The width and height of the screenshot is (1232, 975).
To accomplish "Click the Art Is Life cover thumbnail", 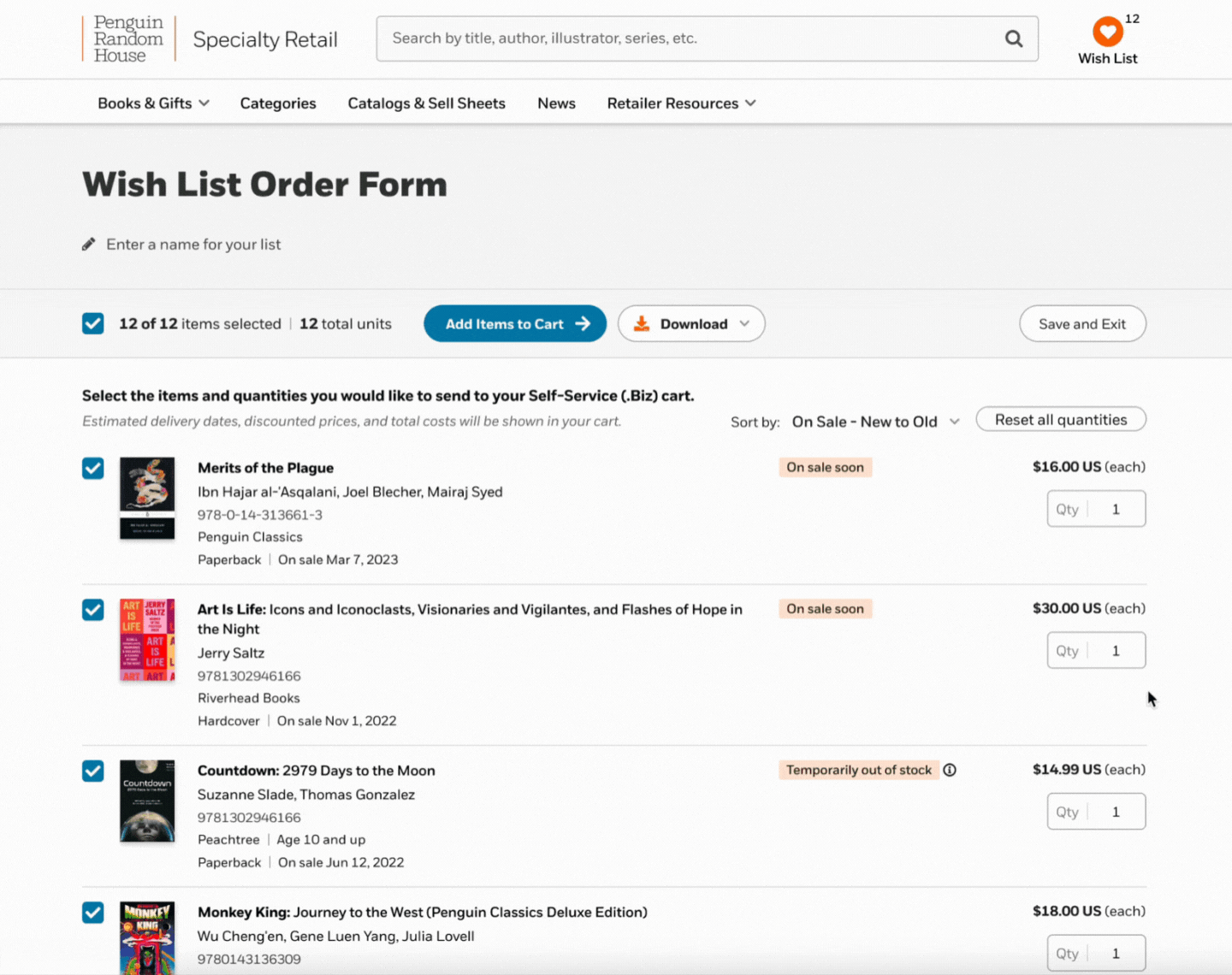I will click(147, 640).
